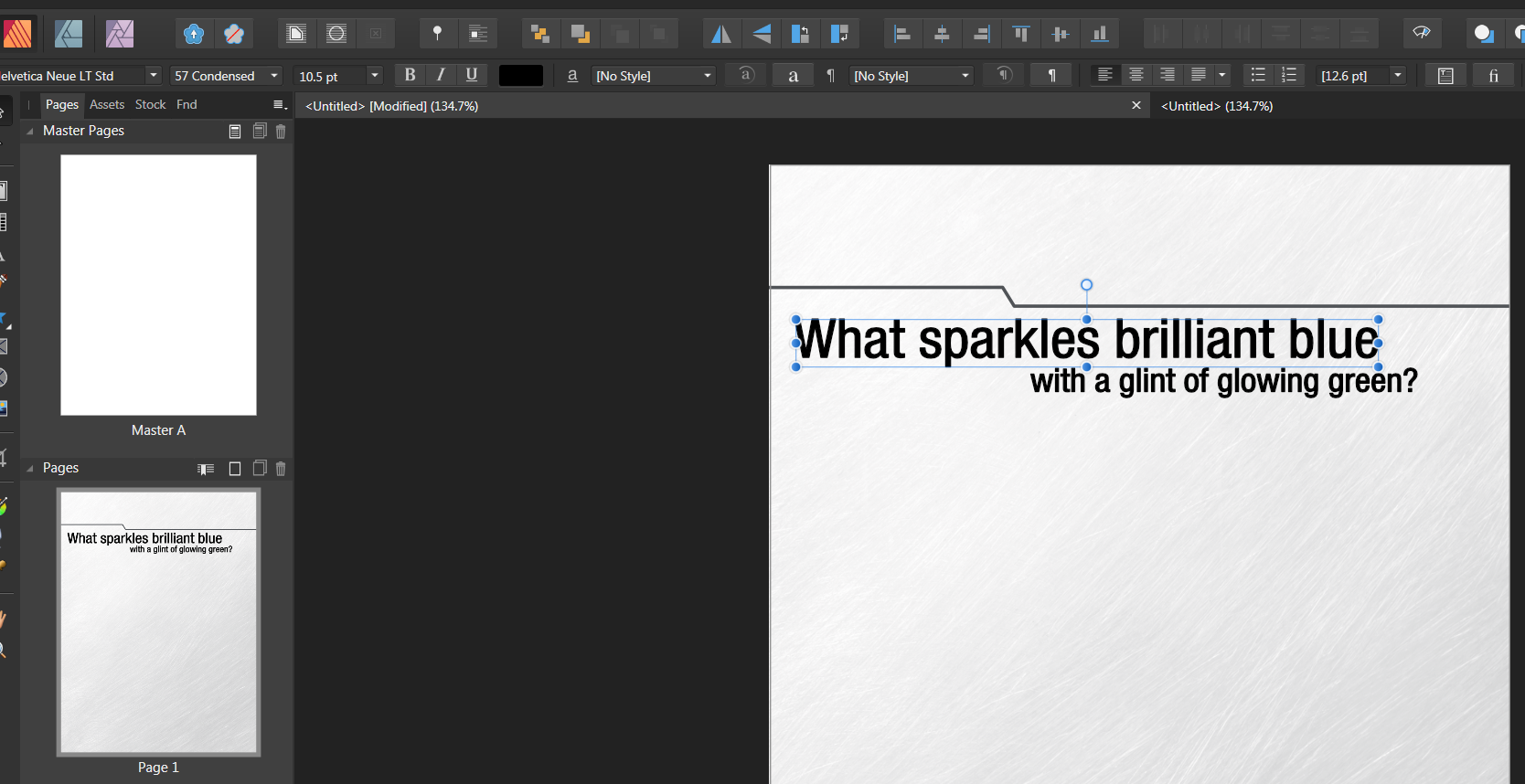Enable round text wrap icon
1525x784 pixels.
336,34
